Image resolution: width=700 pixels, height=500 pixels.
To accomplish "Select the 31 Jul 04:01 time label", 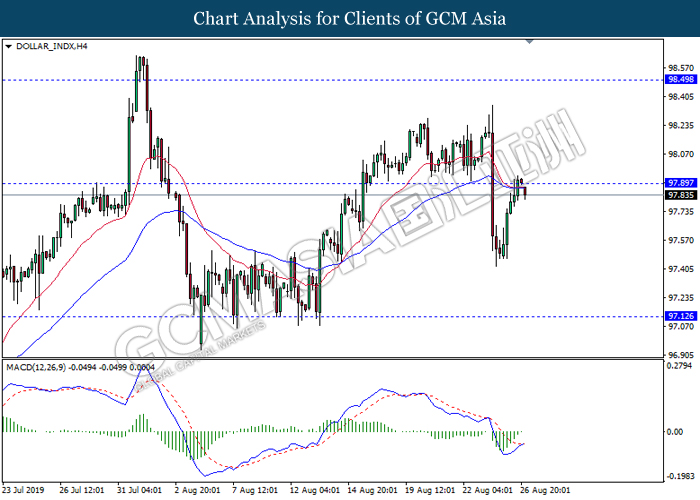I will pyautogui.click(x=142, y=490).
